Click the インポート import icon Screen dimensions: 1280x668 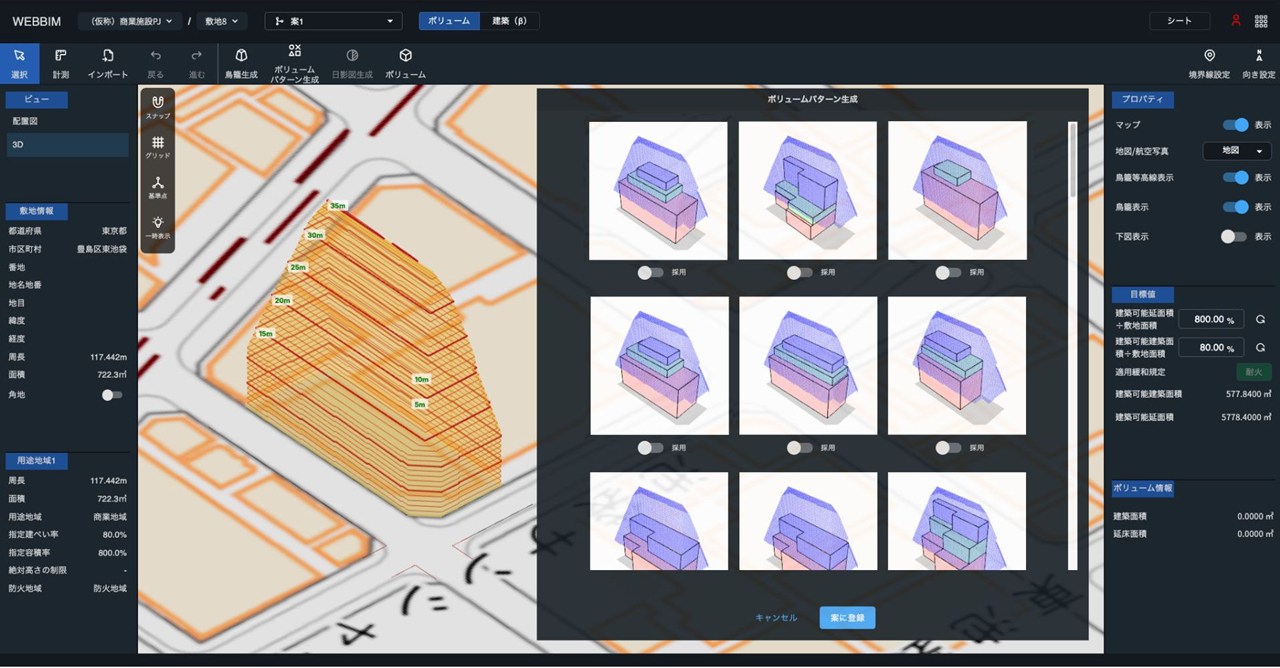pos(108,63)
